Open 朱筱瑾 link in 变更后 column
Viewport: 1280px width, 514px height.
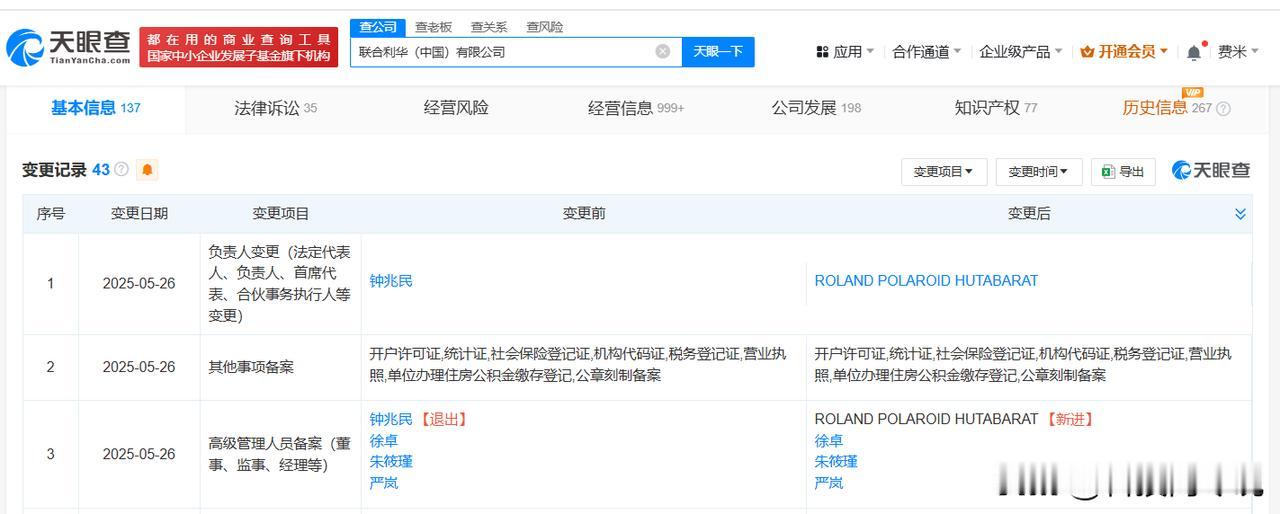tap(836, 462)
